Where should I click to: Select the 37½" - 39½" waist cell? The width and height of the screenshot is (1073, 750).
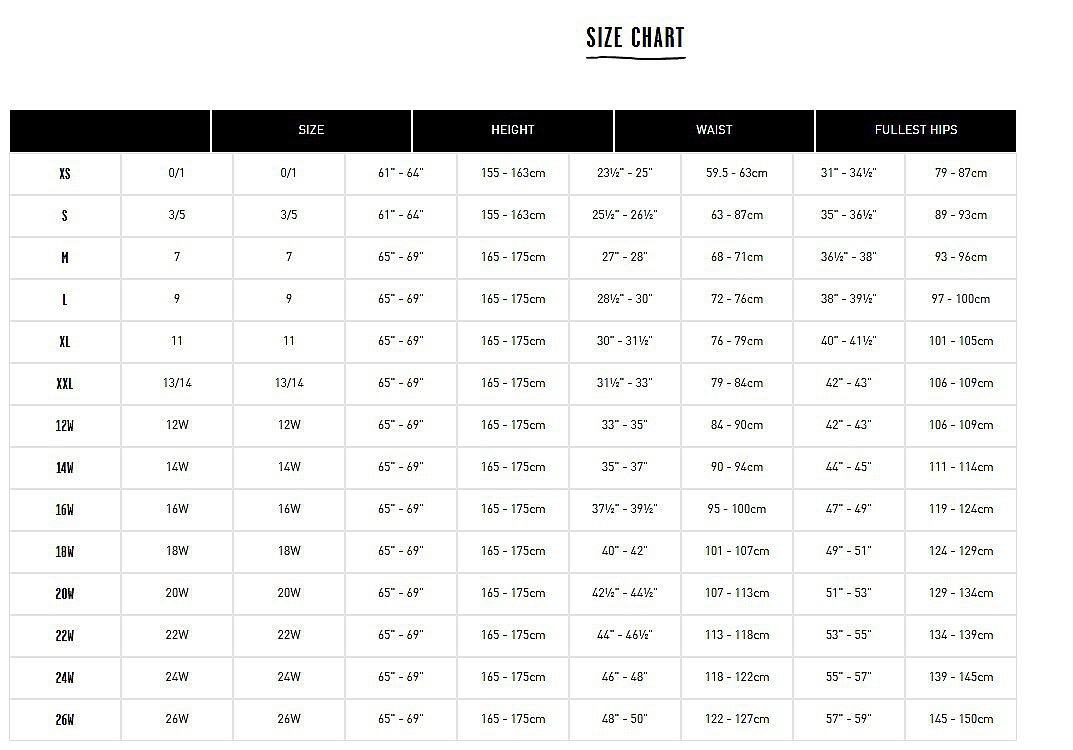pos(625,510)
